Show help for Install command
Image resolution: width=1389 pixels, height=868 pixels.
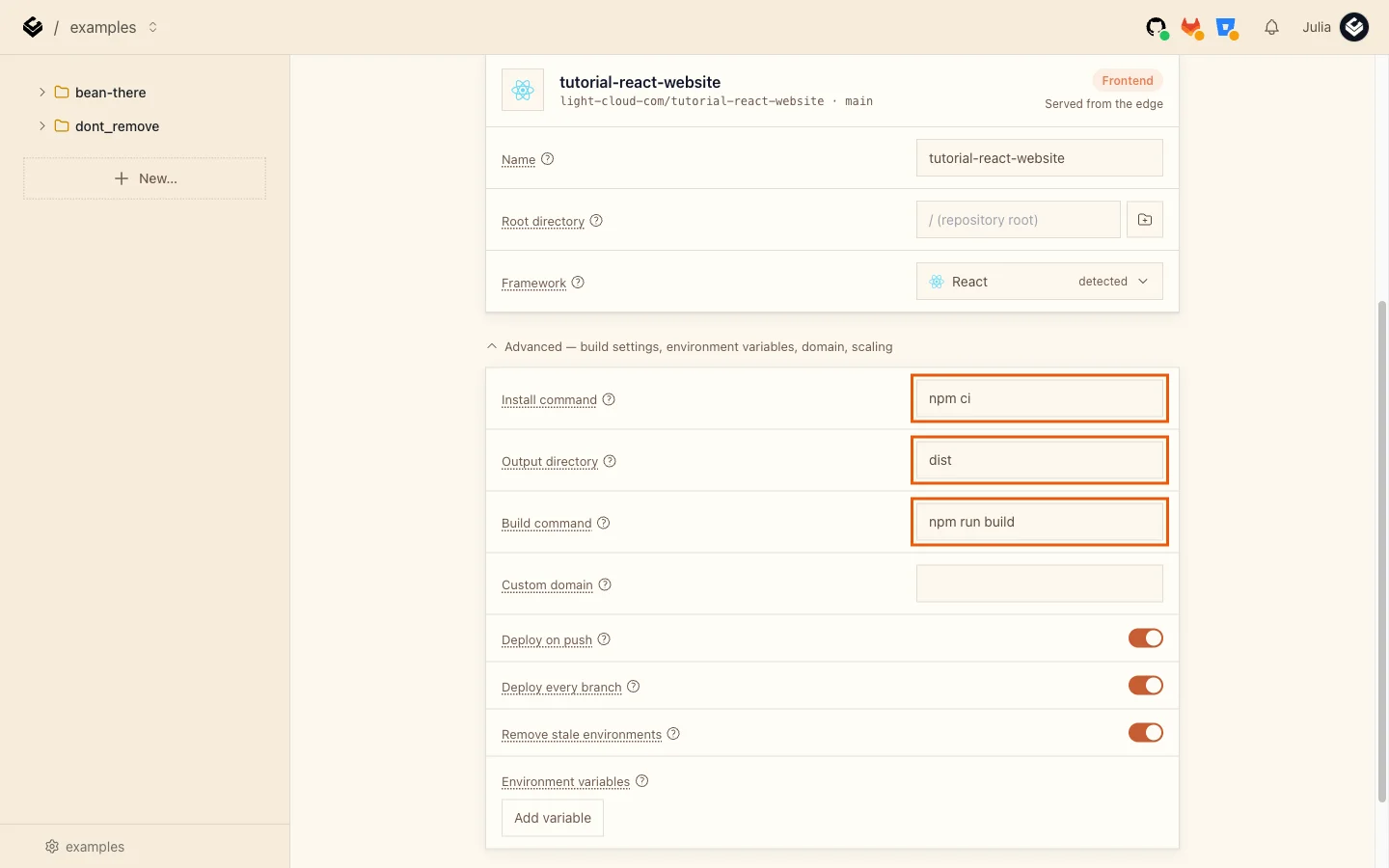[x=609, y=399]
